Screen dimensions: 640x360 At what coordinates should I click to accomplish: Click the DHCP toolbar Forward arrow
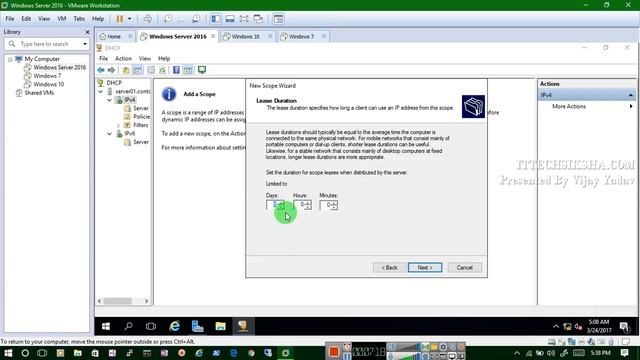[111, 70]
